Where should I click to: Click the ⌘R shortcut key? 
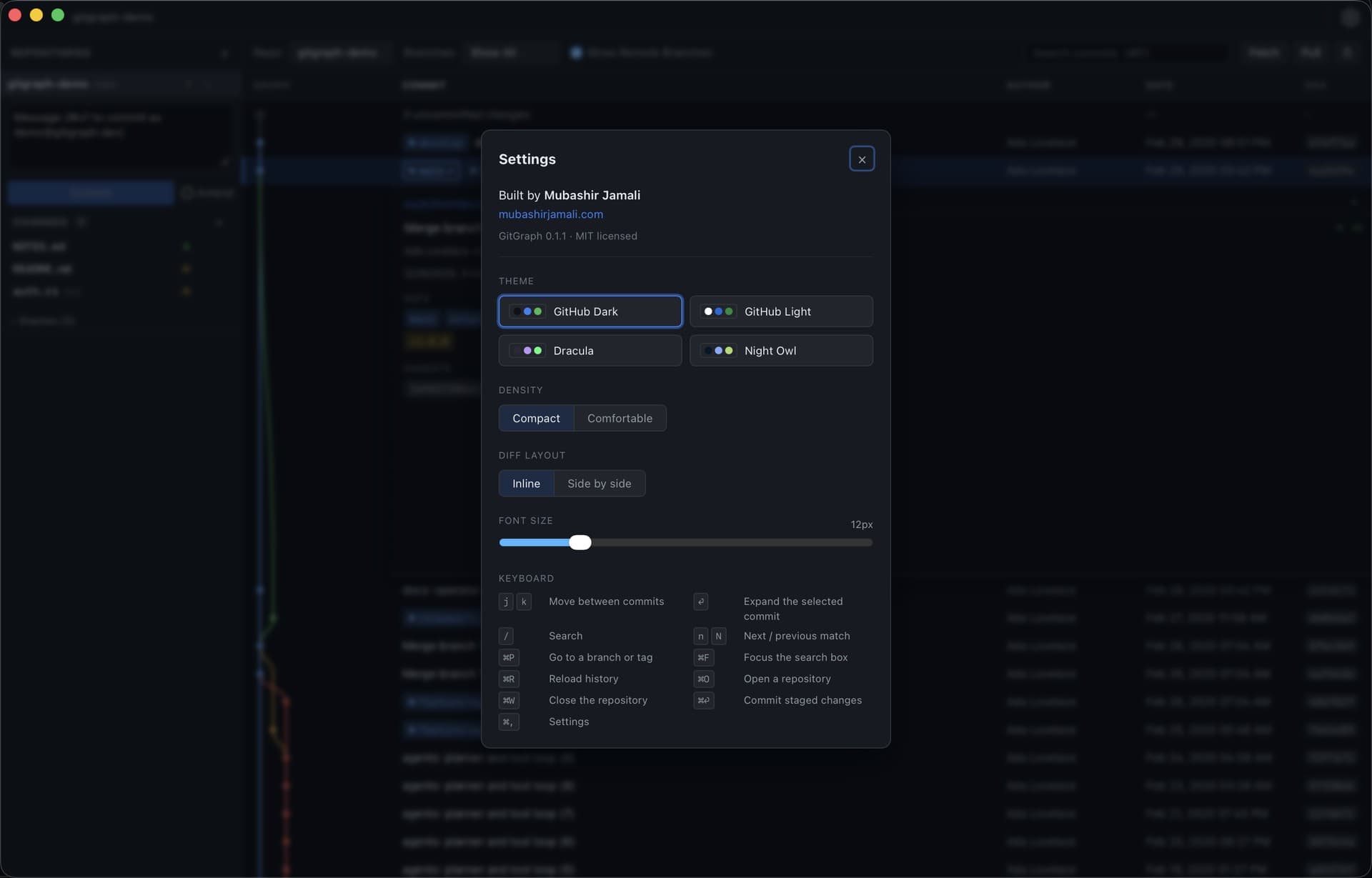(509, 679)
